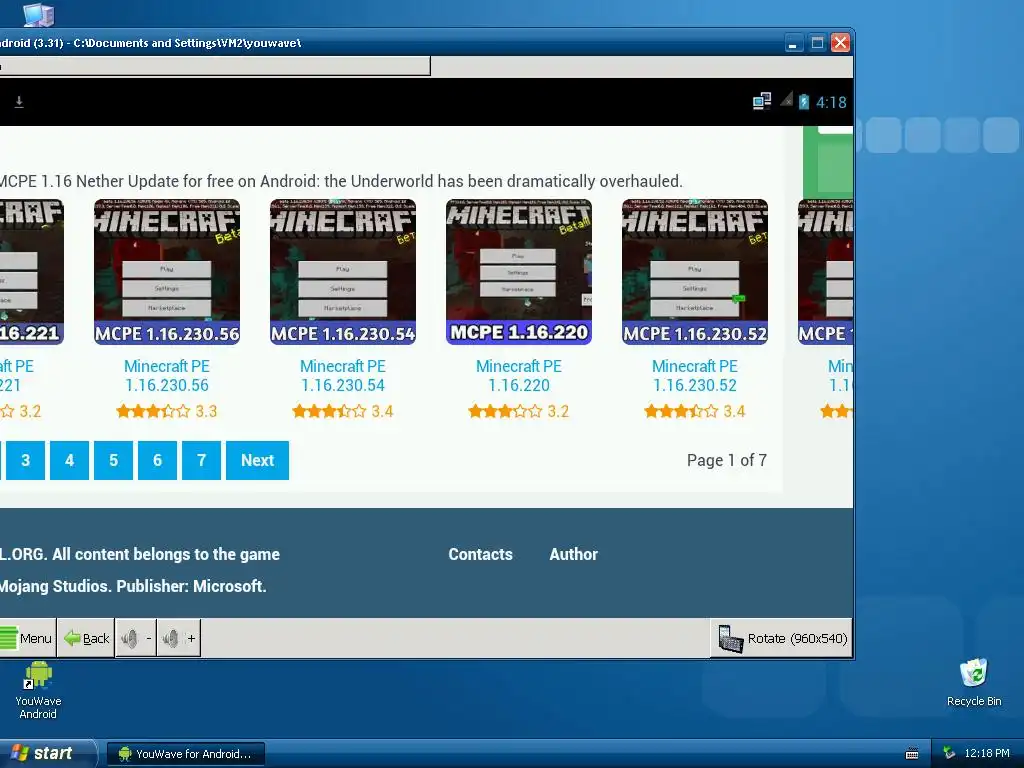
Task: Click the My Computer icon at desktop top
Action: click(x=39, y=14)
